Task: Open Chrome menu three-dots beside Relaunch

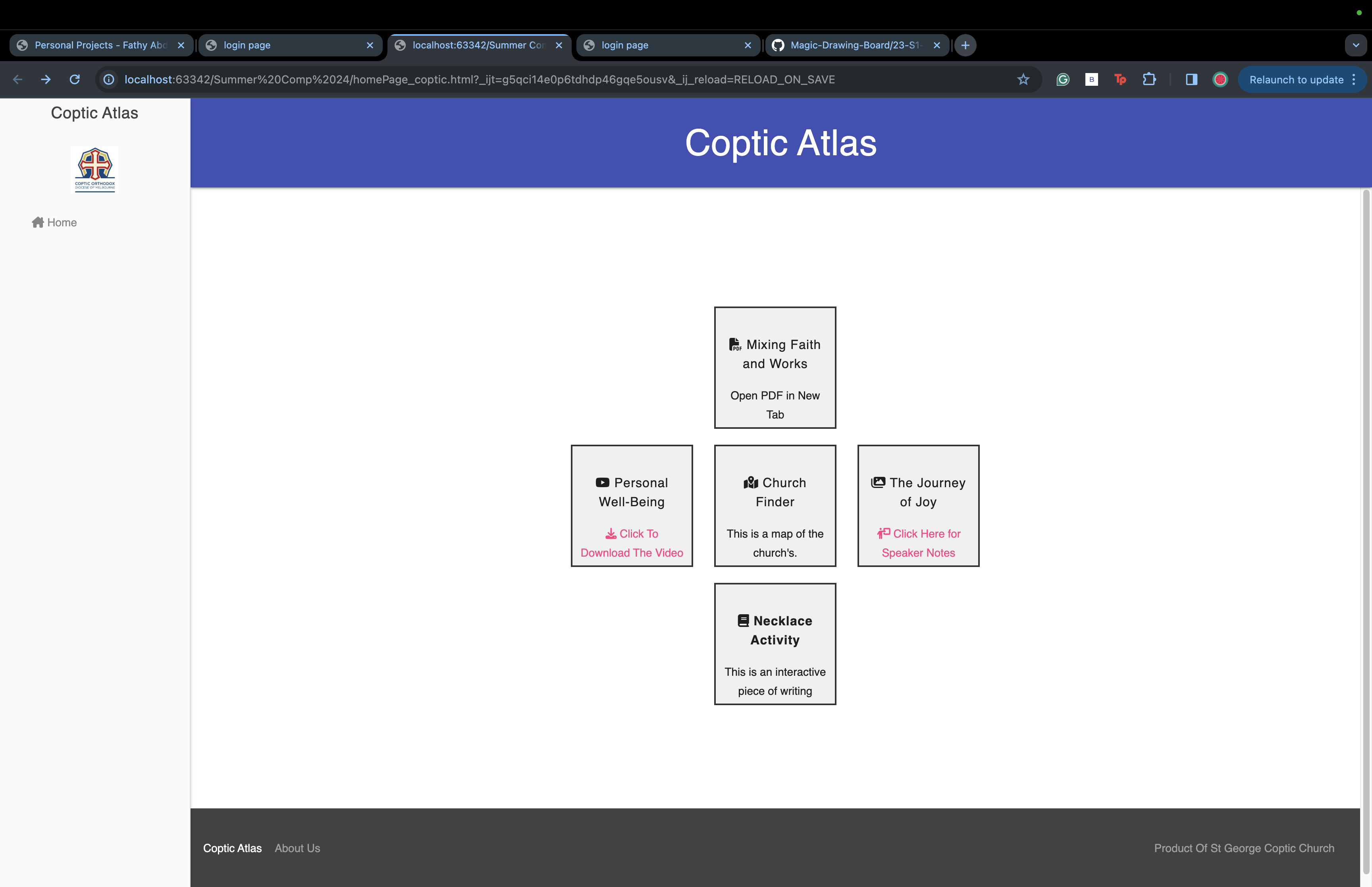Action: coord(1354,79)
